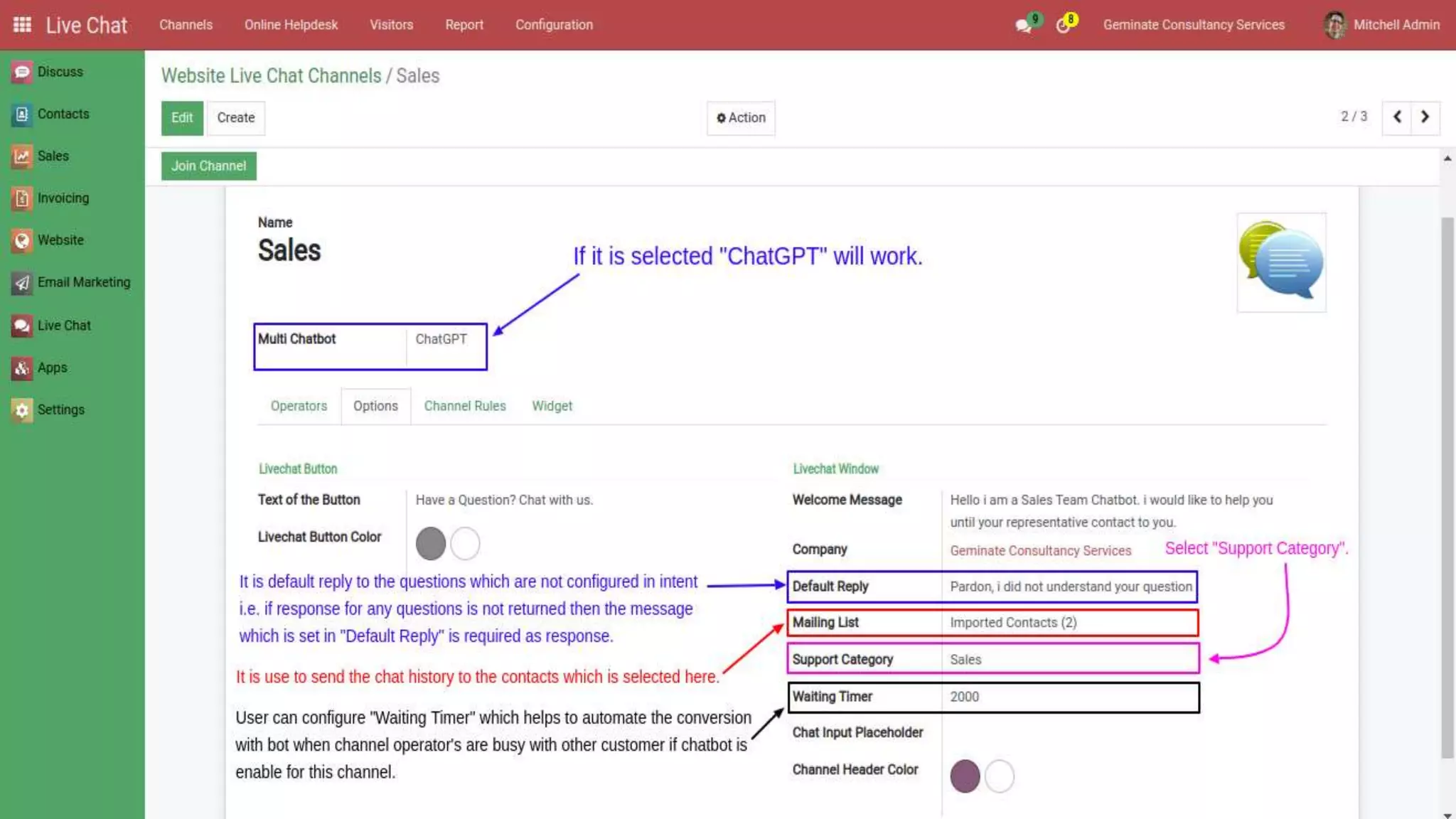Click purple Channel Header Color swatch

(965, 776)
